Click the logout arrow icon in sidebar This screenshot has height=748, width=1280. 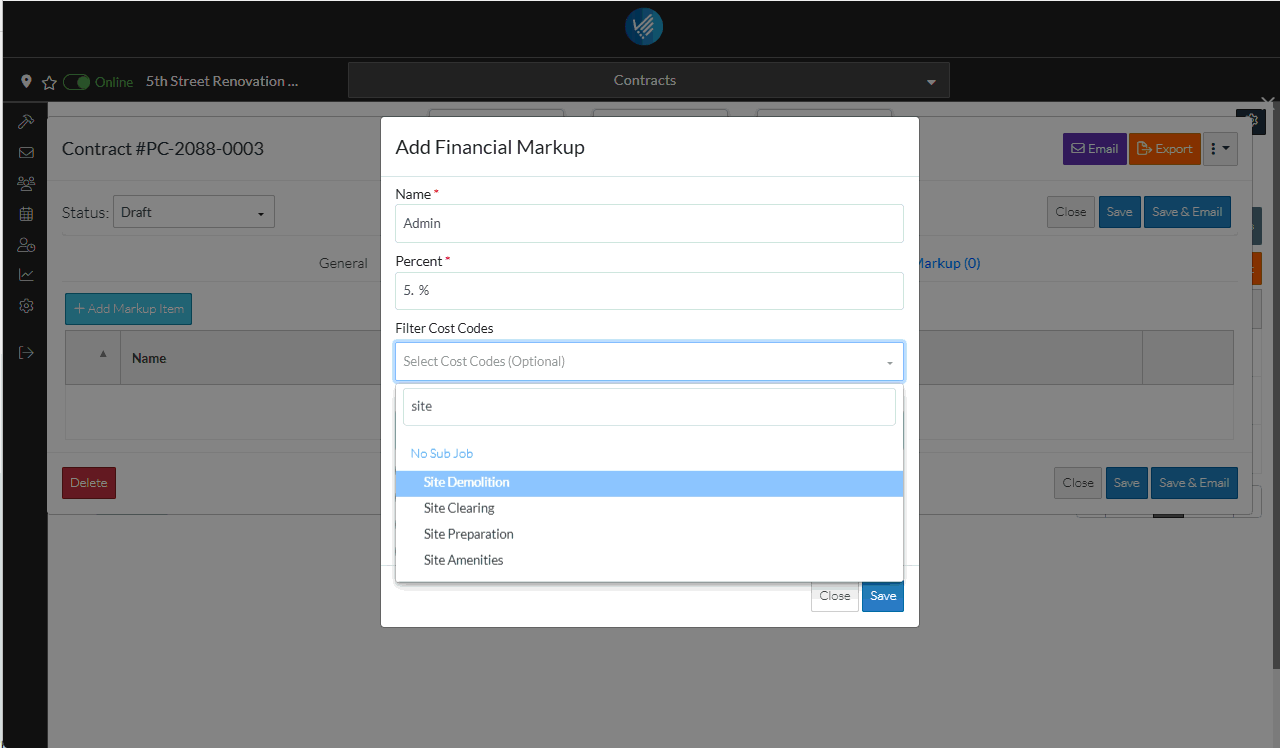[x=26, y=352]
